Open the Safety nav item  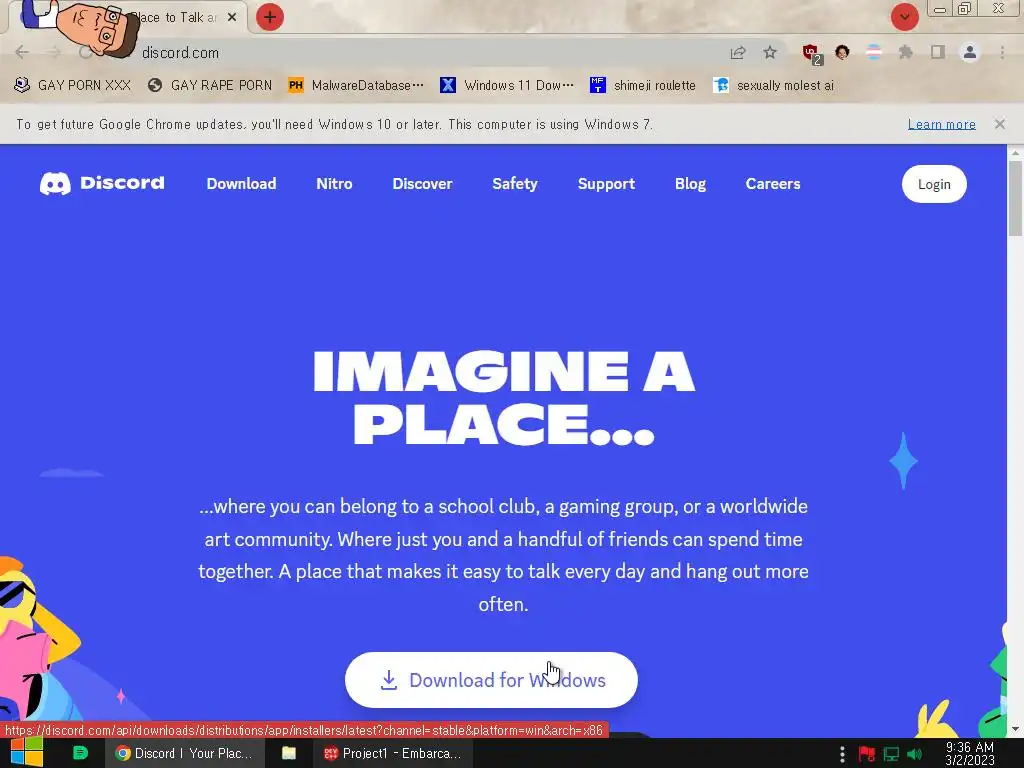(x=515, y=184)
